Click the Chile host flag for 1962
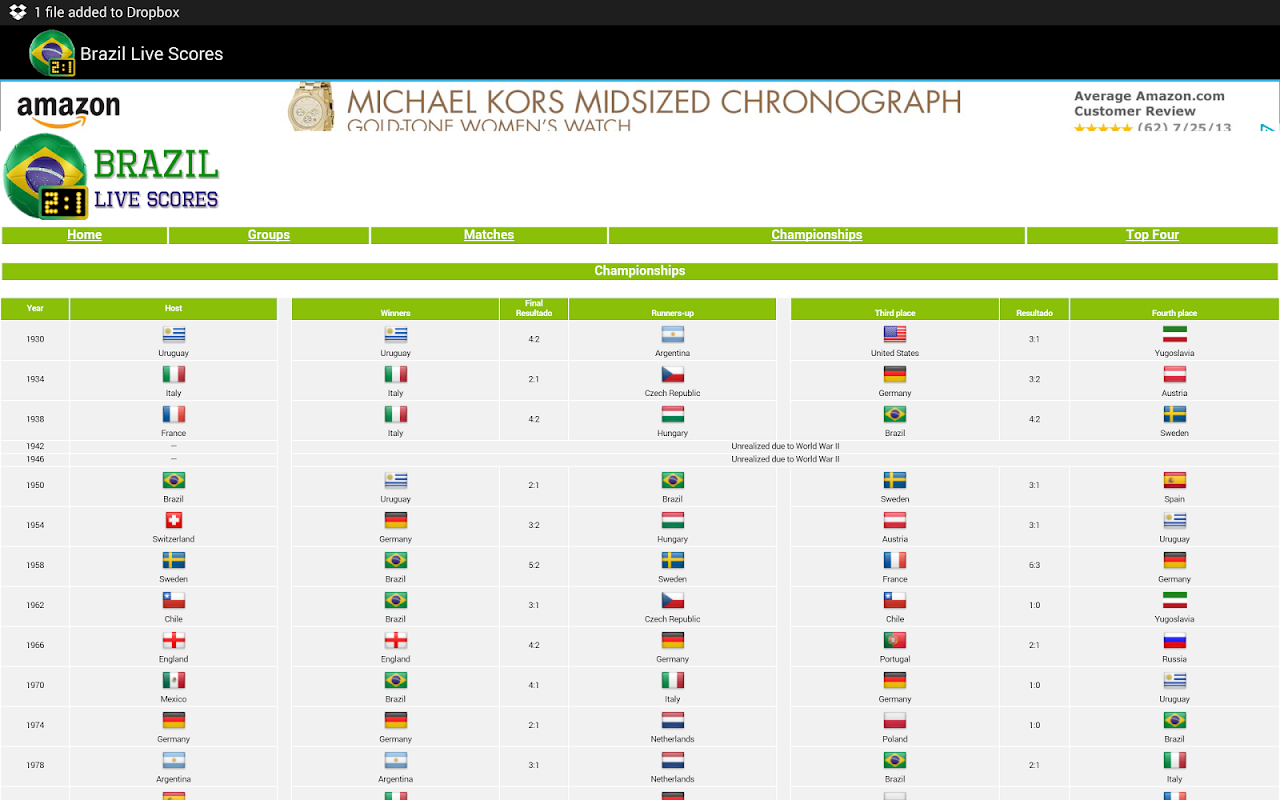1280x800 pixels. tap(174, 601)
